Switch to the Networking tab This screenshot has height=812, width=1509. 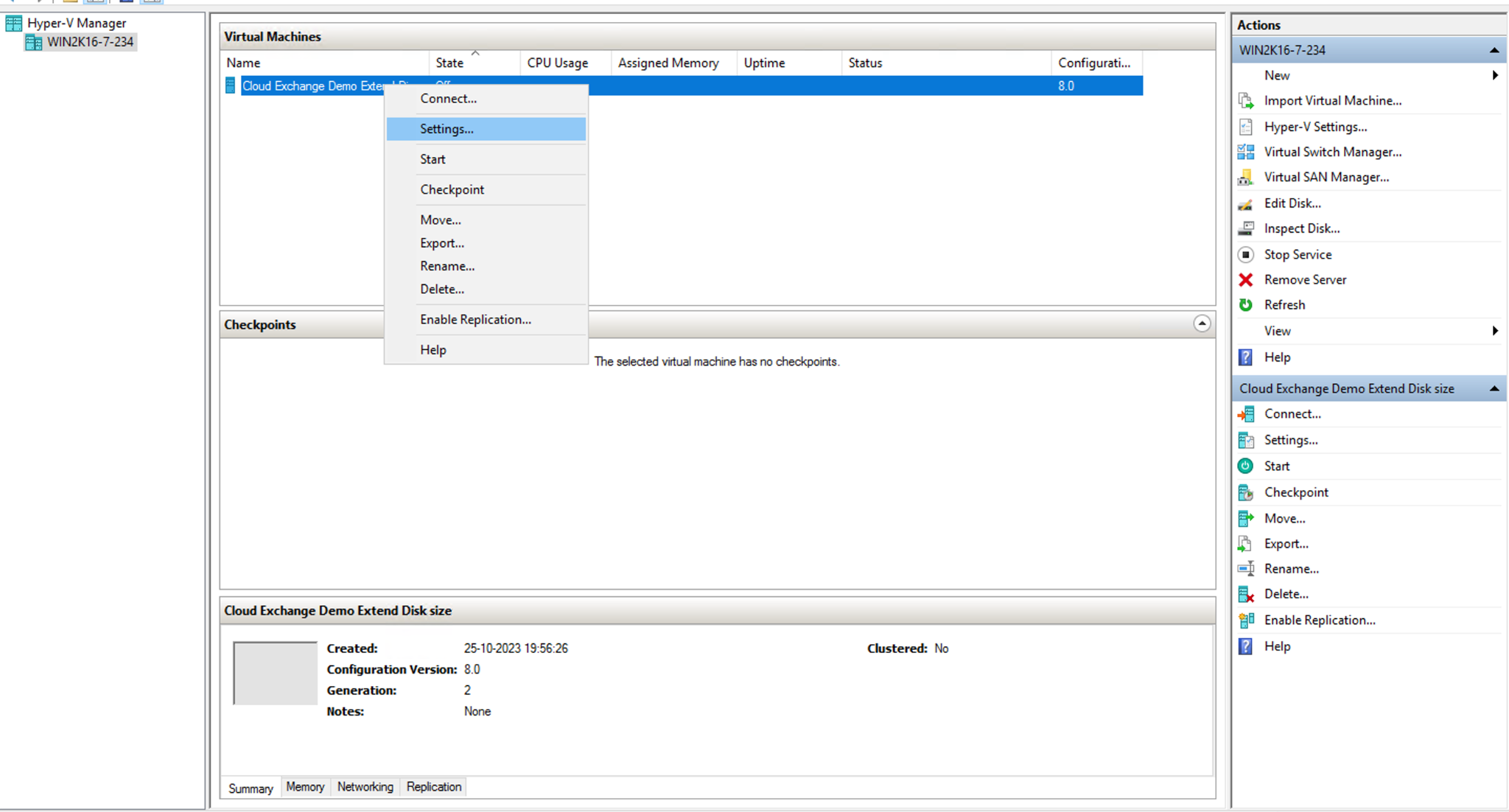365,787
